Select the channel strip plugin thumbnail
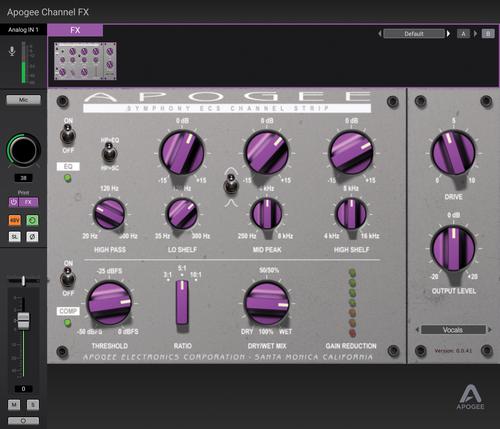Viewport: 500px width, 429px height. coord(85,61)
